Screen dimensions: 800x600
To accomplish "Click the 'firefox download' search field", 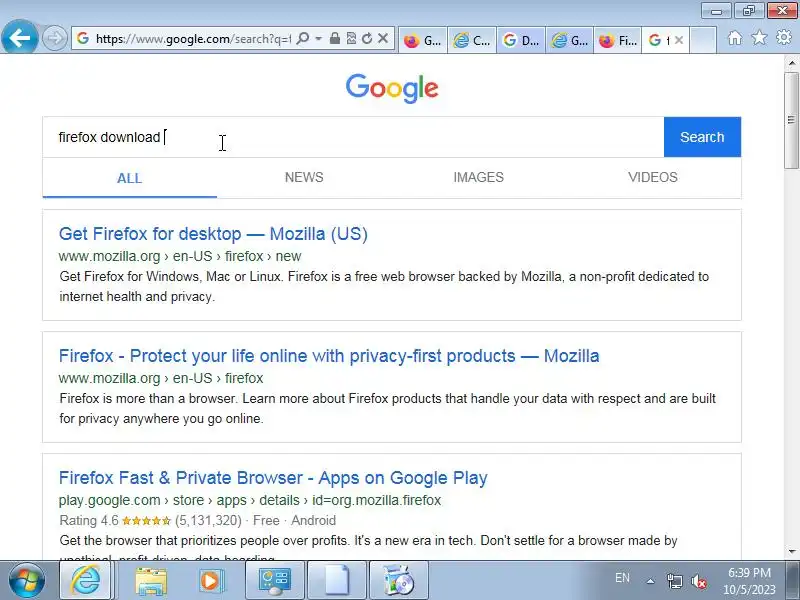I will point(353,137).
